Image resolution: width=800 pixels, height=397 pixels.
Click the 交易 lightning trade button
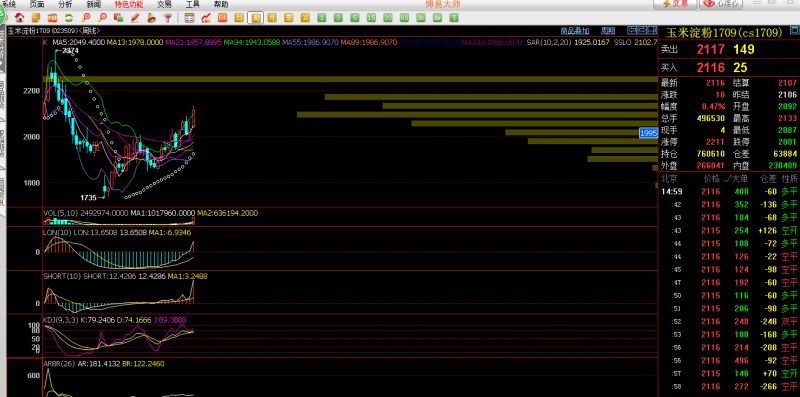click(675, 4)
